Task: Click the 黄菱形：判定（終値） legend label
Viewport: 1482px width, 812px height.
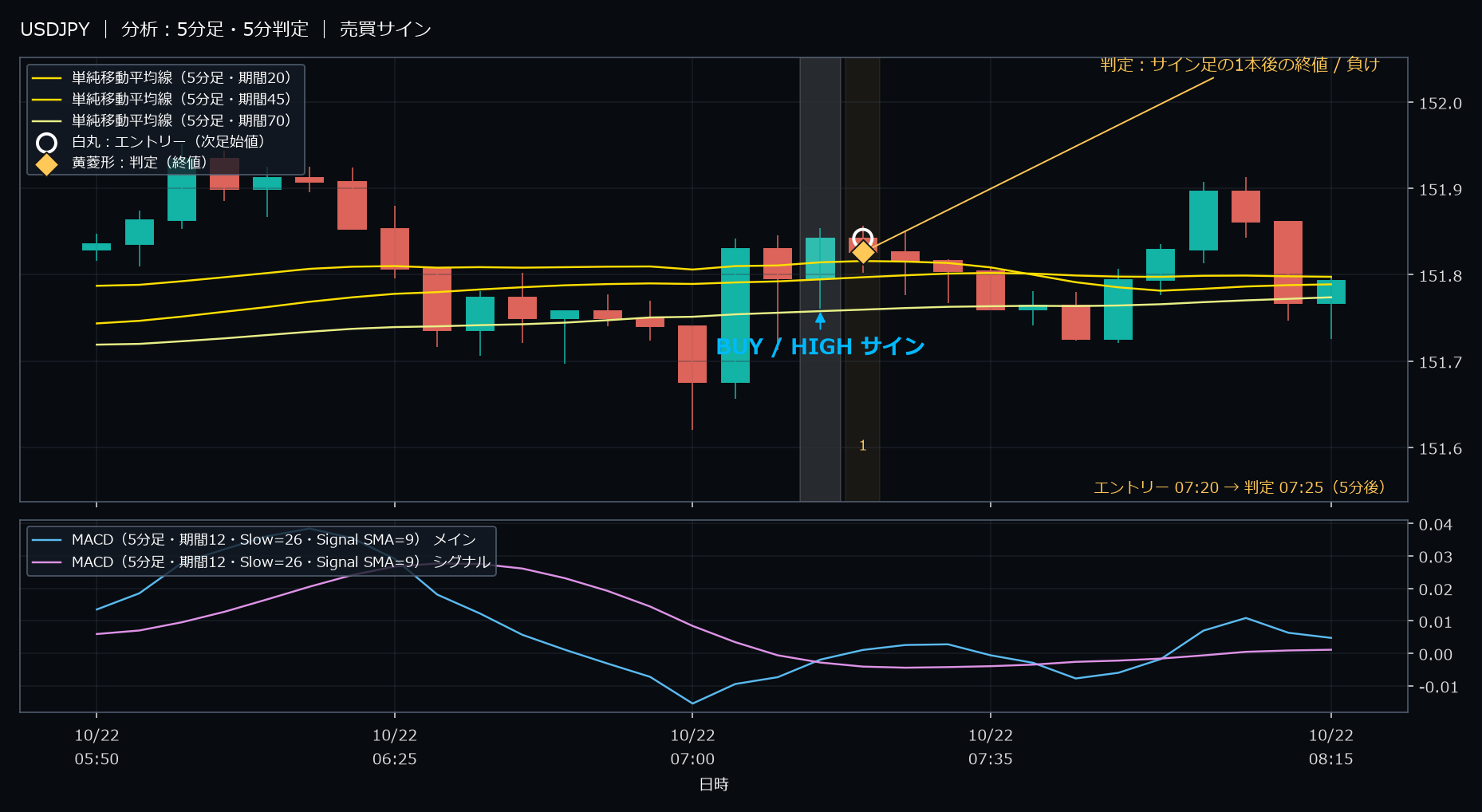Action: pyautogui.click(x=140, y=163)
